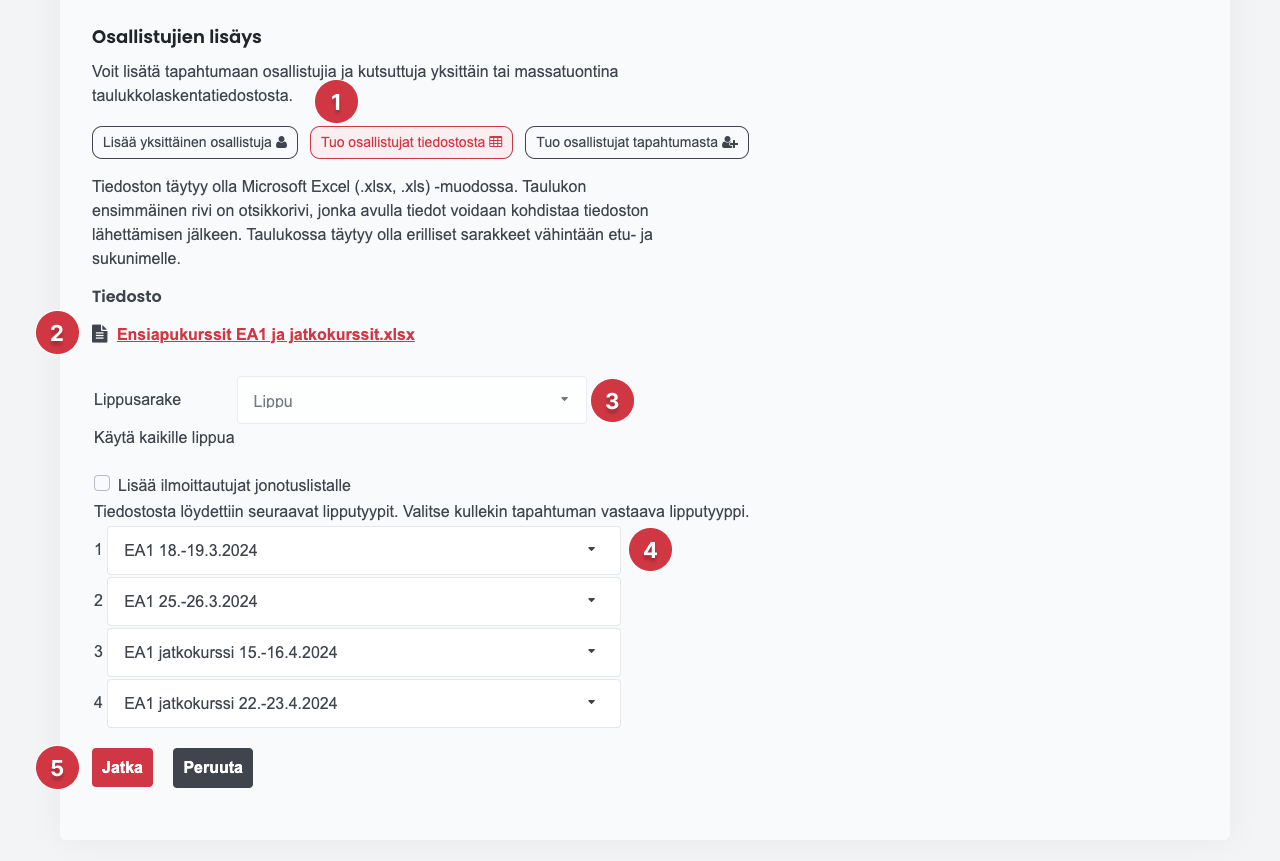Select 'Tuo osallistujat tiedostosta' button
This screenshot has height=861, width=1280.
click(x=411, y=142)
